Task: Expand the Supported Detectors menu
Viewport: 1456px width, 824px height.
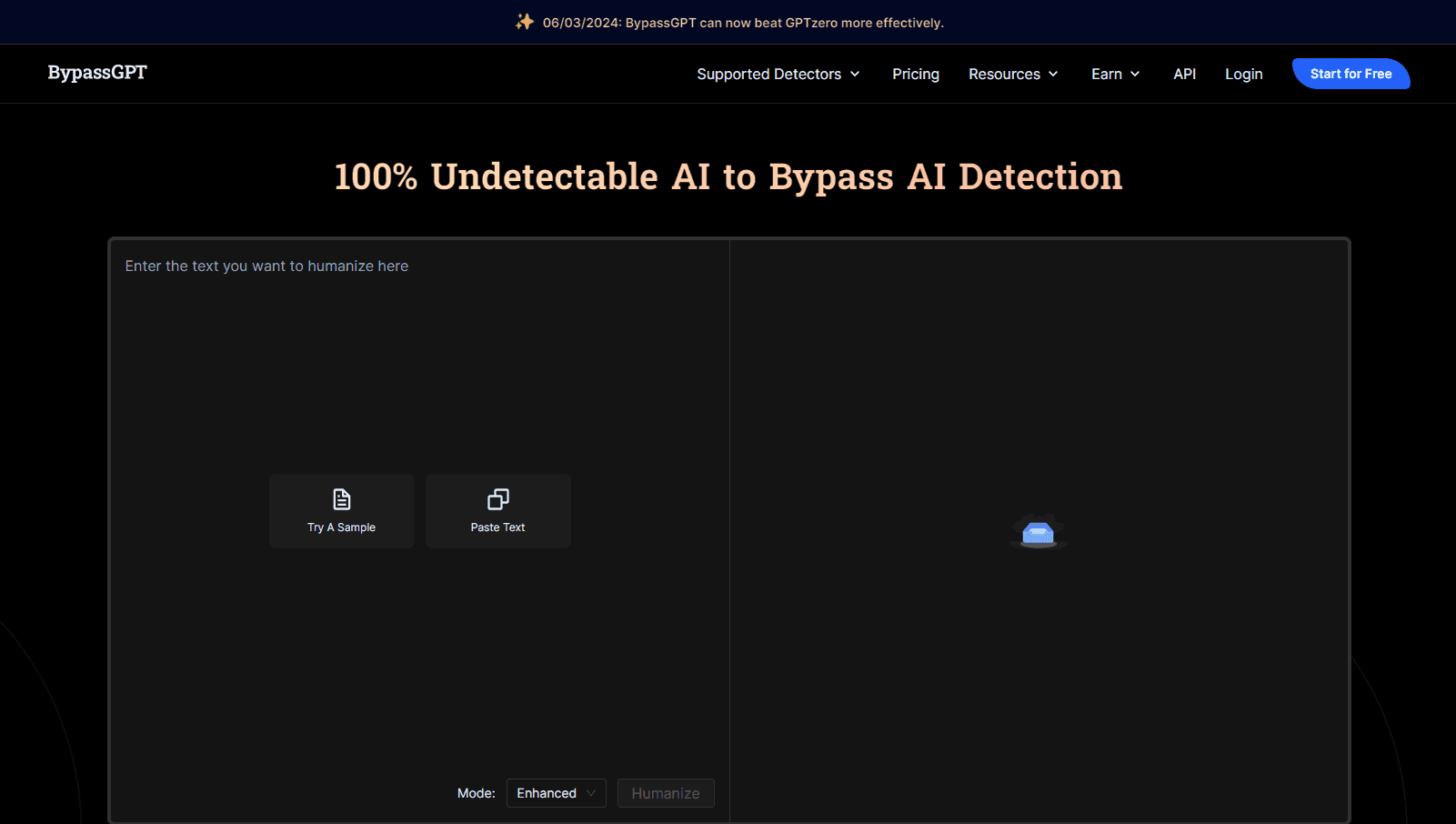Action: (769, 75)
